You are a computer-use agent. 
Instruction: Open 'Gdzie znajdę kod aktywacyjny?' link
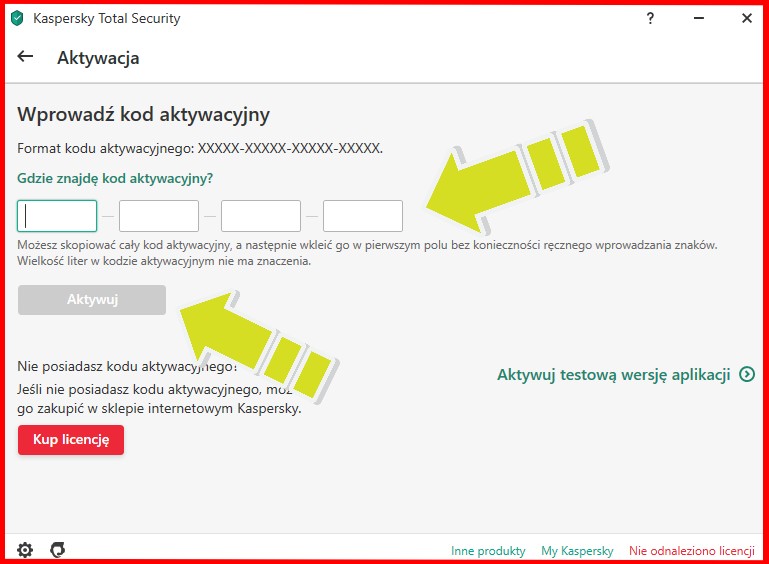point(115,179)
